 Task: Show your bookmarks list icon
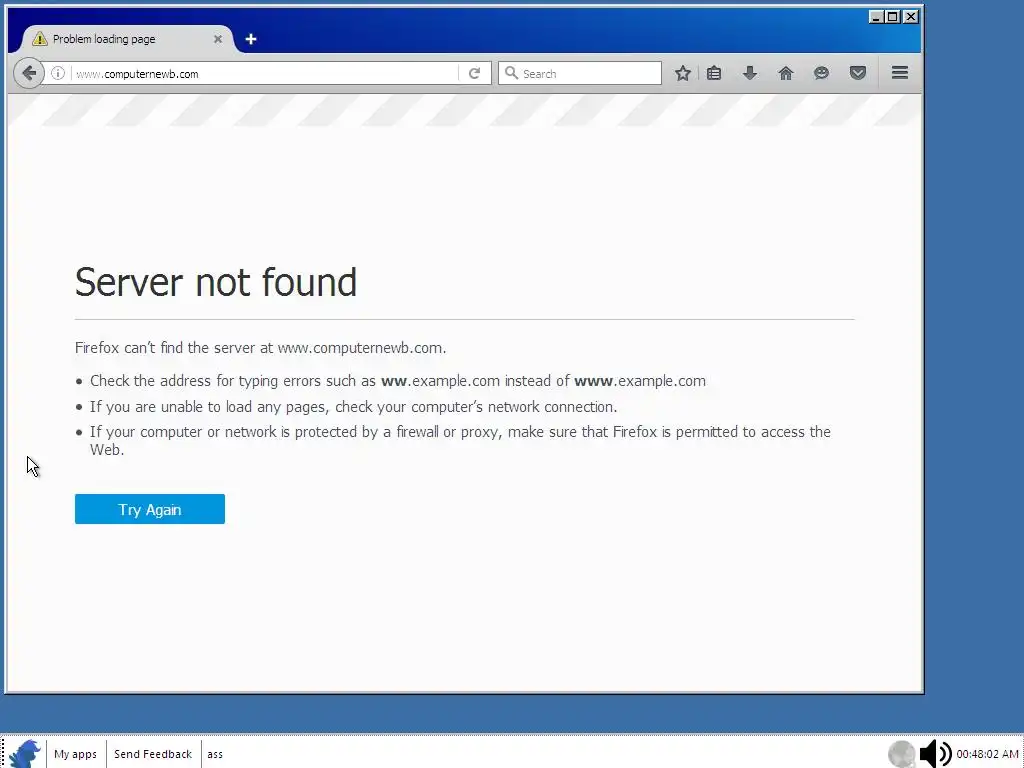(x=714, y=73)
